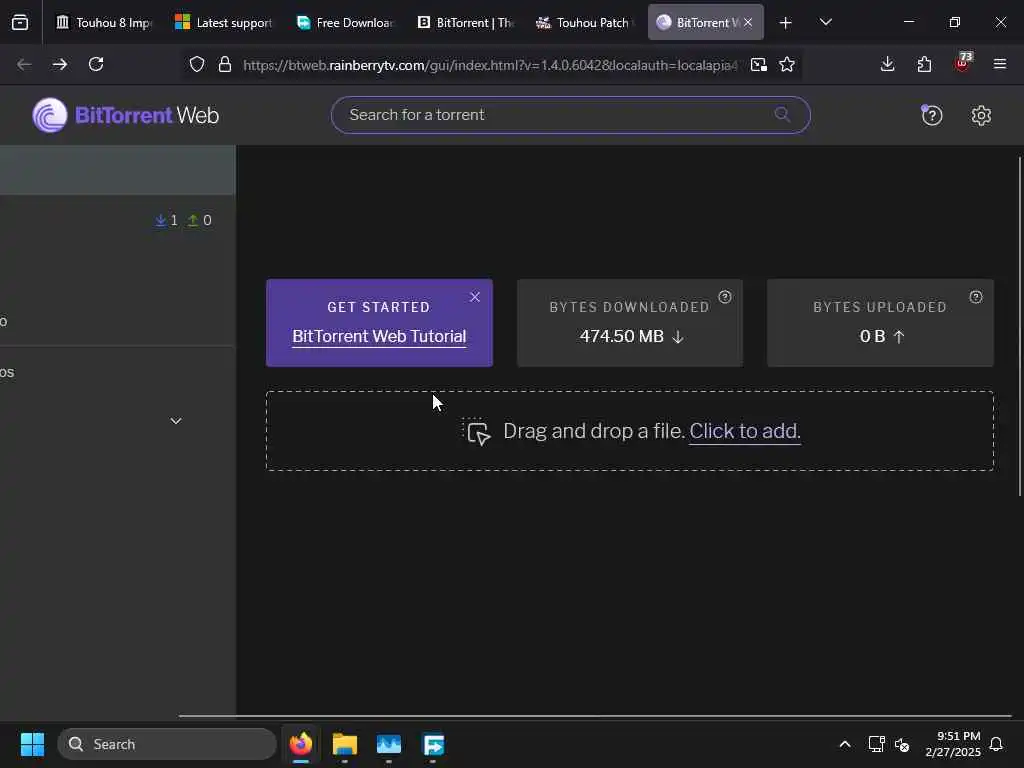1024x768 pixels.
Task: Switch to the BitTorrent | The tab
Action: [x=465, y=23]
